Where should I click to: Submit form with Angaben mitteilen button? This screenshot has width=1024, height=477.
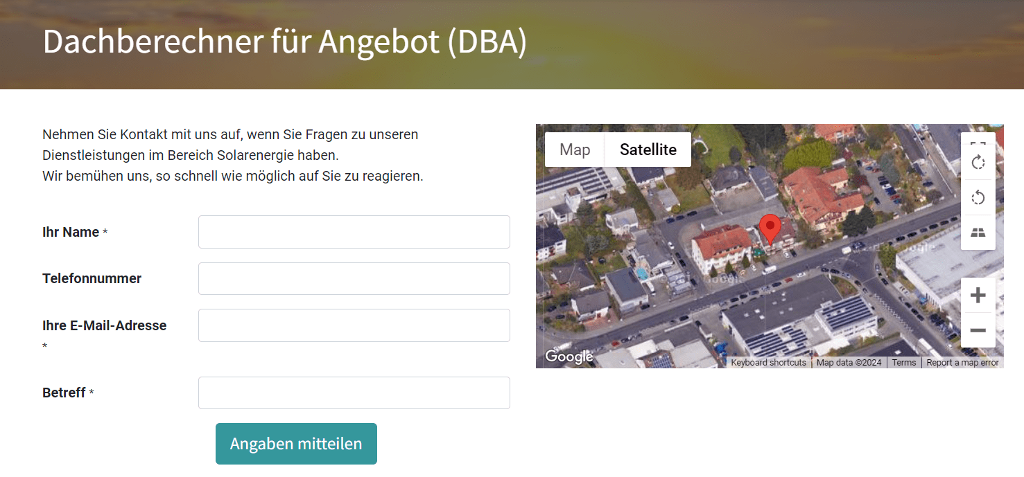pos(296,444)
